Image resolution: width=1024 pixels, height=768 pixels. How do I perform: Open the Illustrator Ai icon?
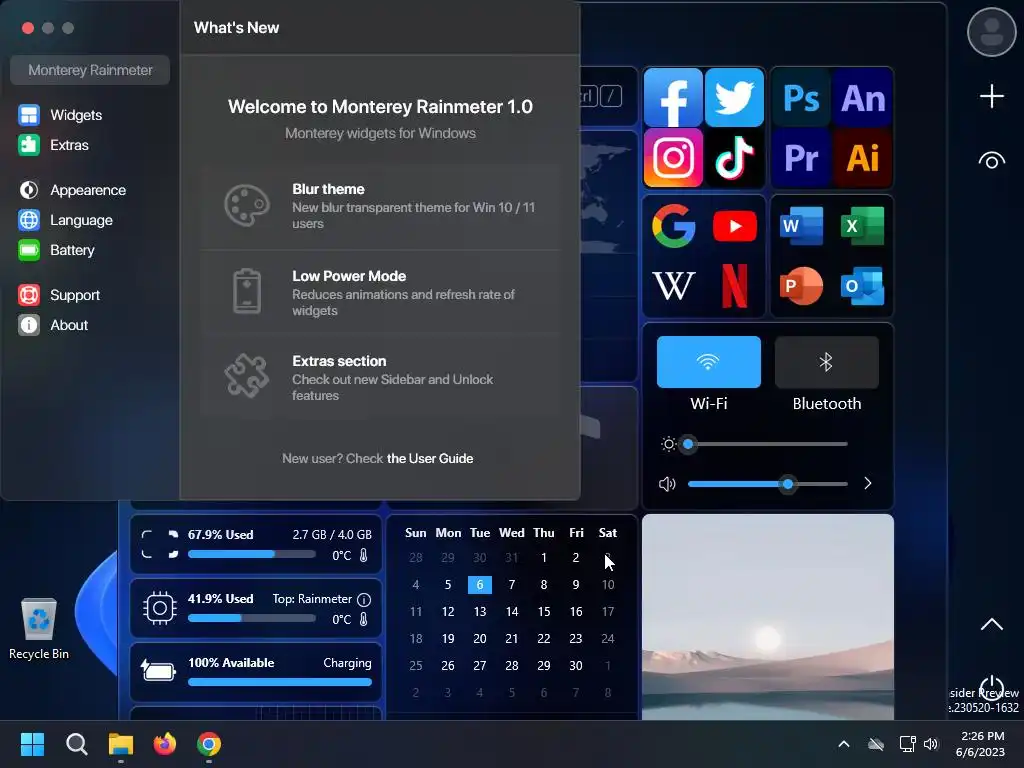click(863, 157)
